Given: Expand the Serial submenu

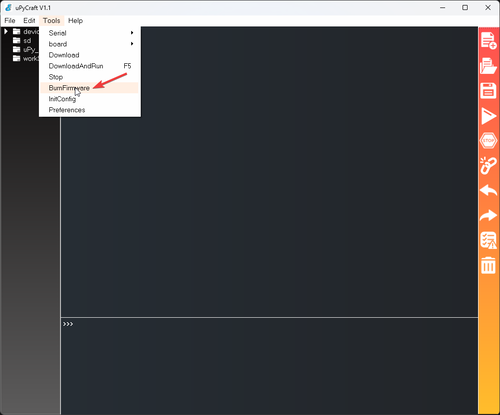Looking at the screenshot, I should click(89, 33).
